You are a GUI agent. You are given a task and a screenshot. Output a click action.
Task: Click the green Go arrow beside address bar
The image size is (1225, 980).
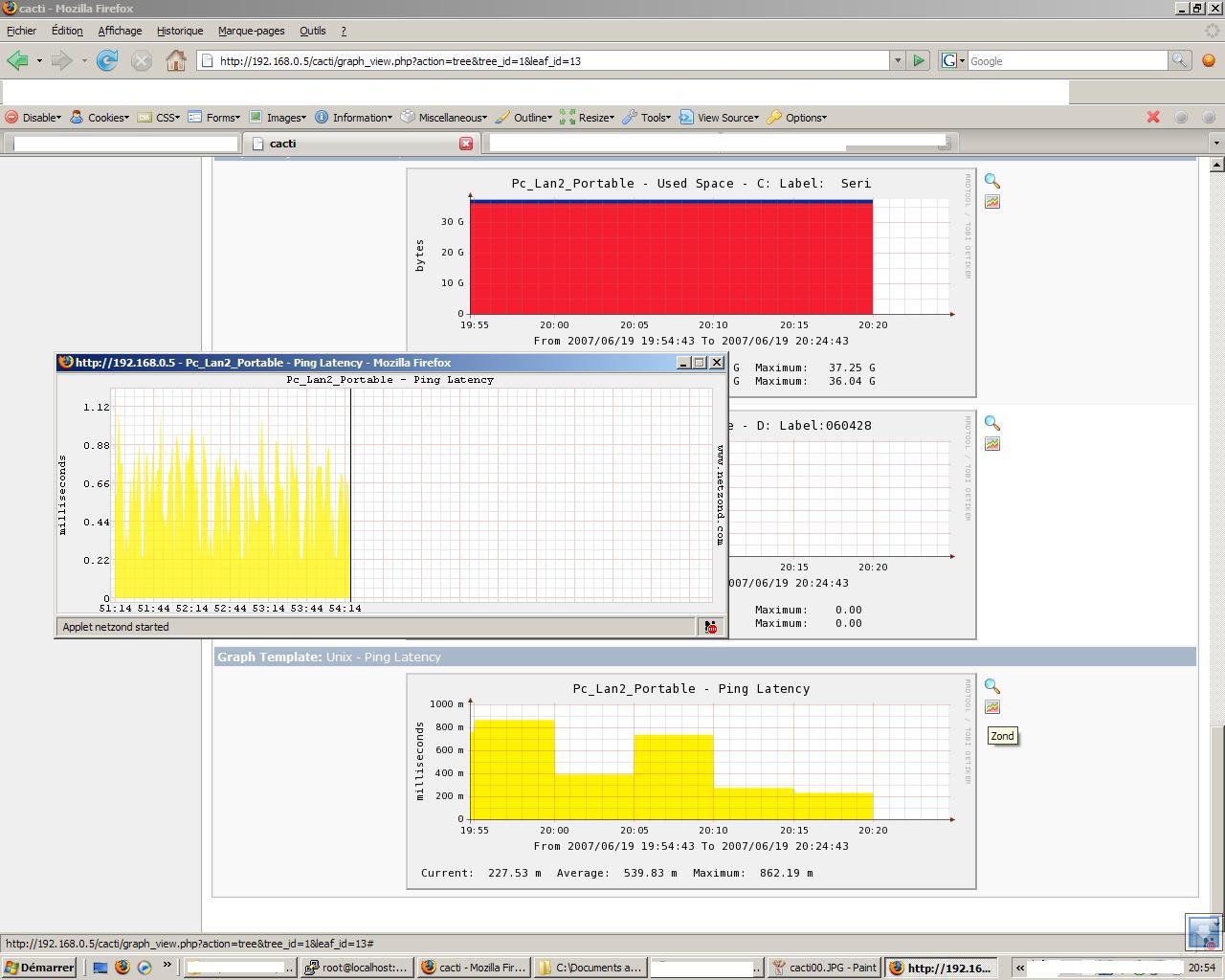coord(919,60)
